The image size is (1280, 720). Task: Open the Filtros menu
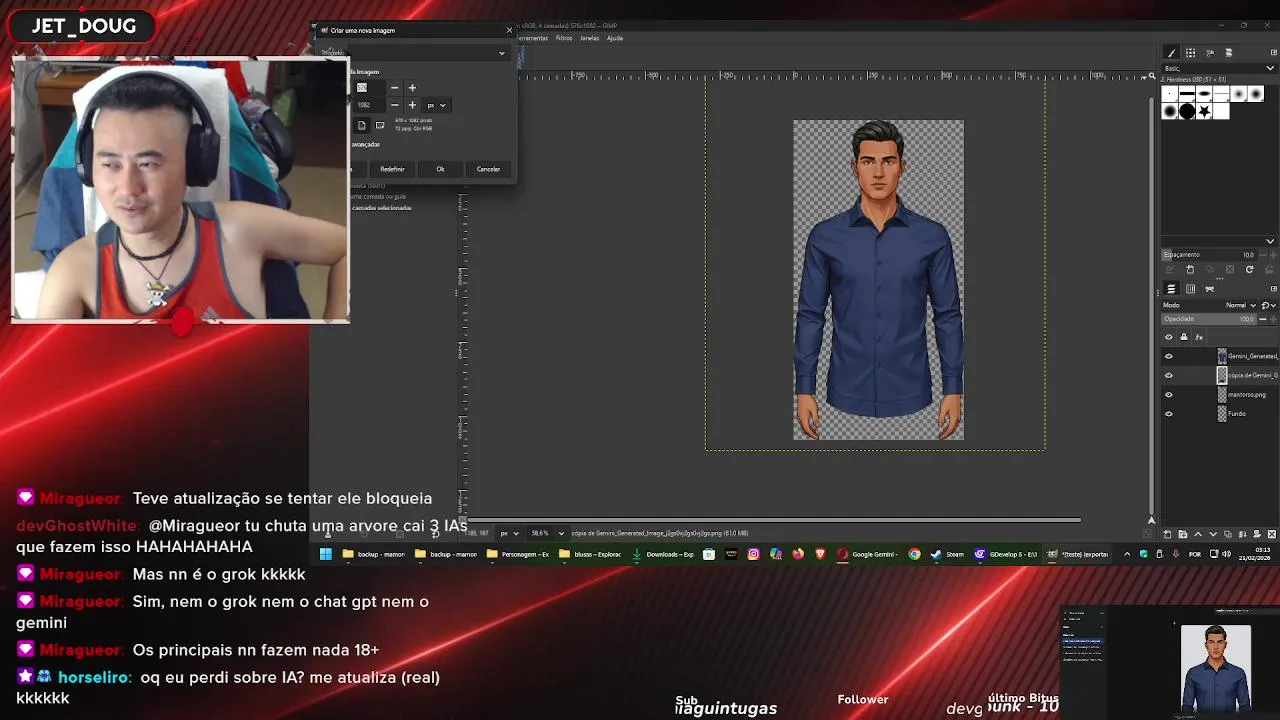click(x=564, y=38)
